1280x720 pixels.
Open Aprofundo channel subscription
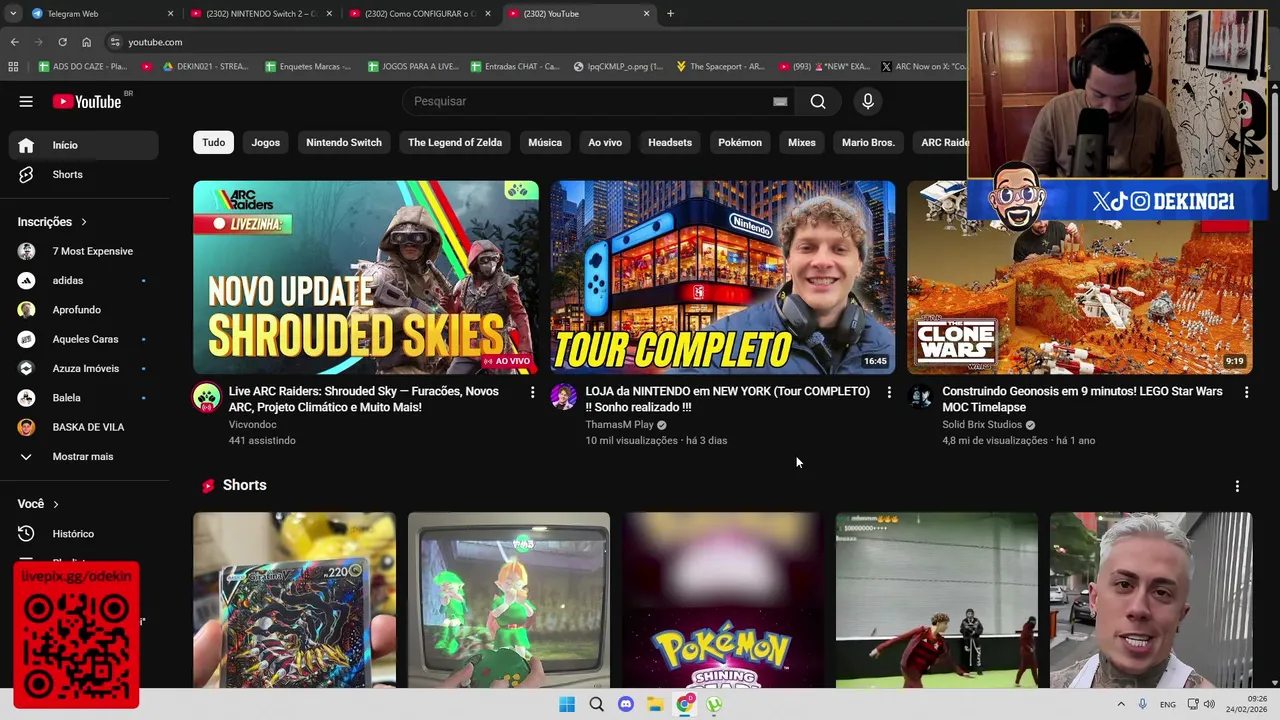pyautogui.click(x=84, y=310)
